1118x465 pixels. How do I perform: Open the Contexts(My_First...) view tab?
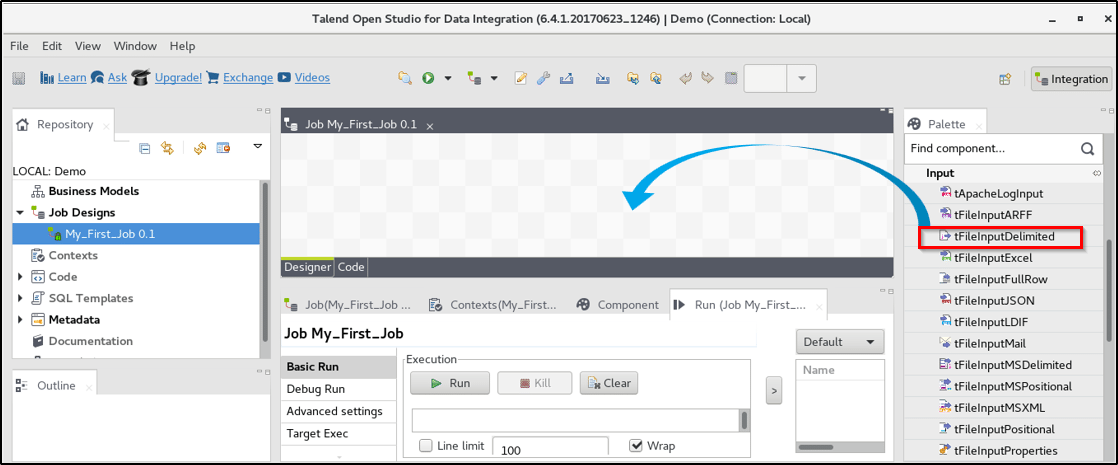point(493,305)
